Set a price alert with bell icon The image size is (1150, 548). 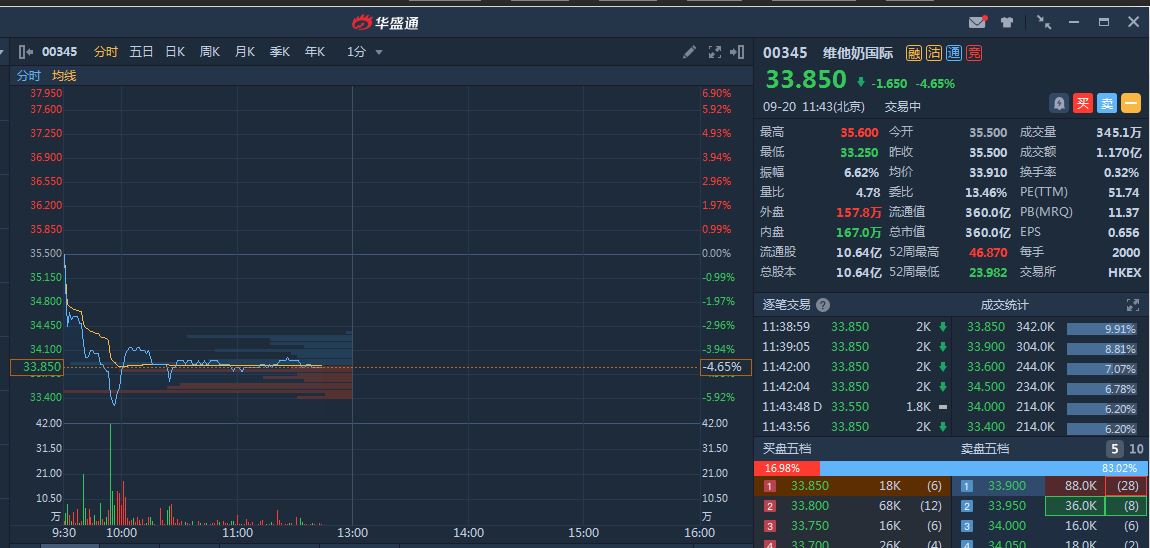click(x=1060, y=103)
